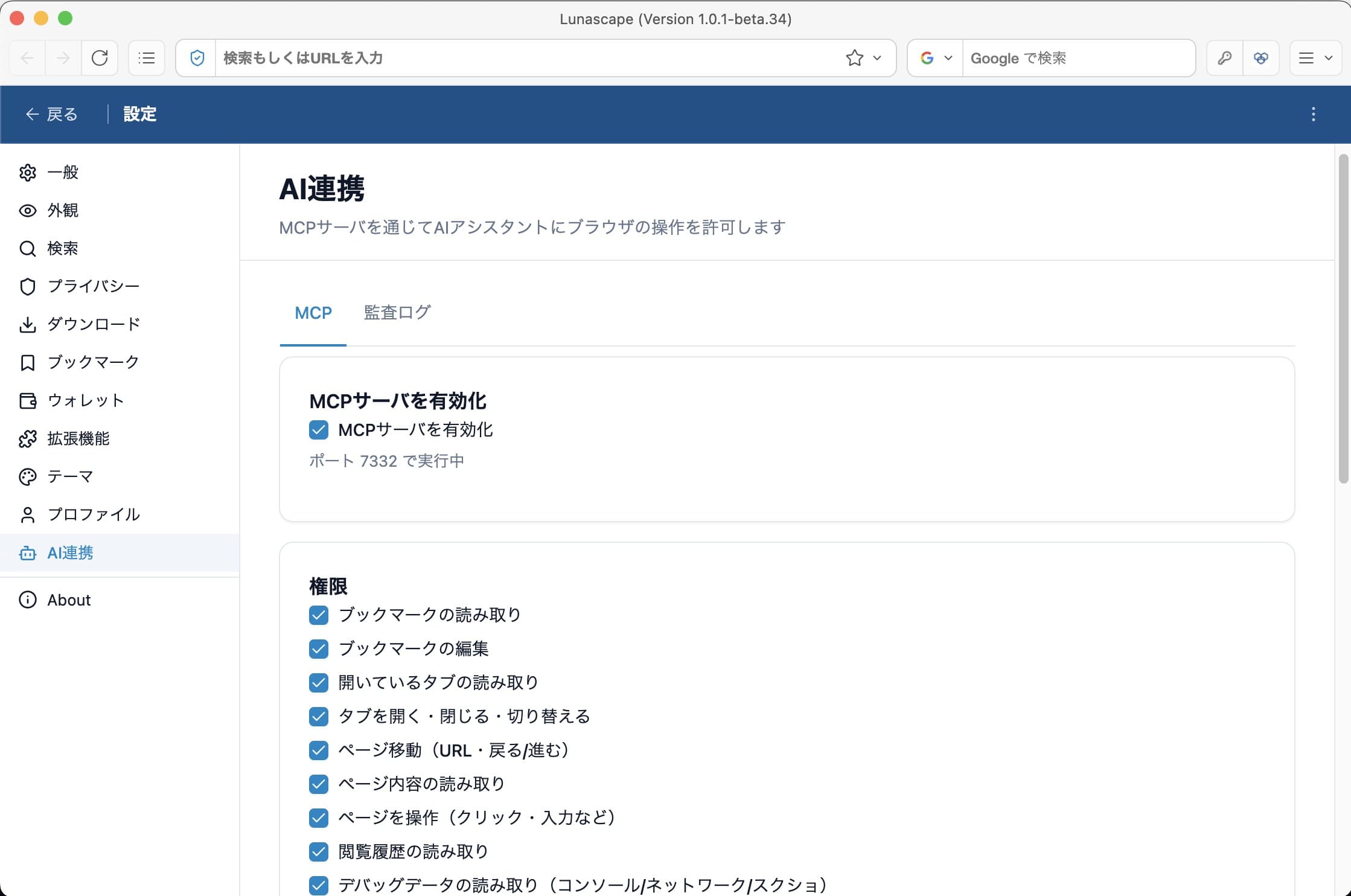Open プロファイル person icon in sidebar
Screen dimensions: 1351x896
coord(28,514)
